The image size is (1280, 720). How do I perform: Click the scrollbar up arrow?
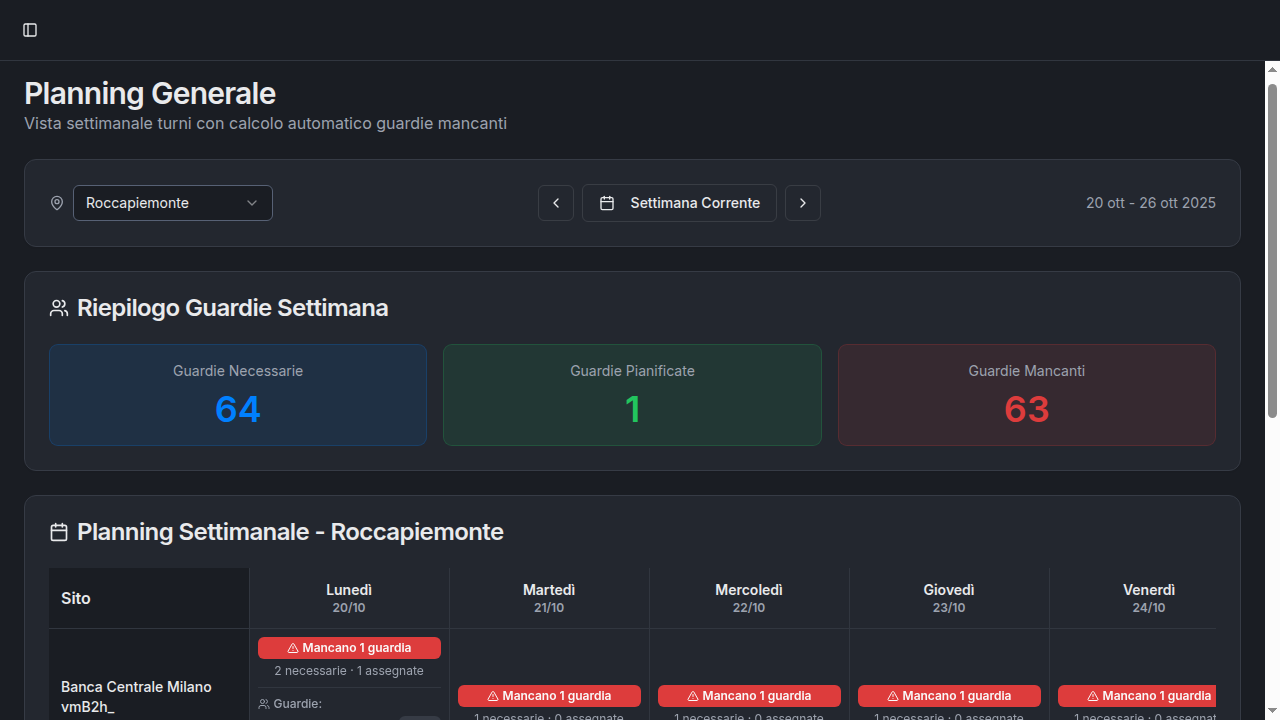[1272, 69]
